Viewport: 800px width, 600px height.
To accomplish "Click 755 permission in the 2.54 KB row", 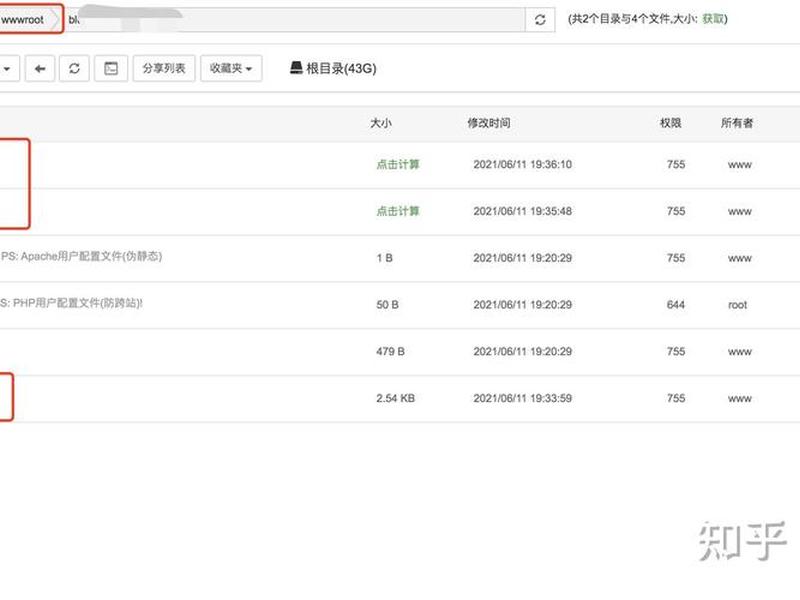I will pyautogui.click(x=676, y=398).
